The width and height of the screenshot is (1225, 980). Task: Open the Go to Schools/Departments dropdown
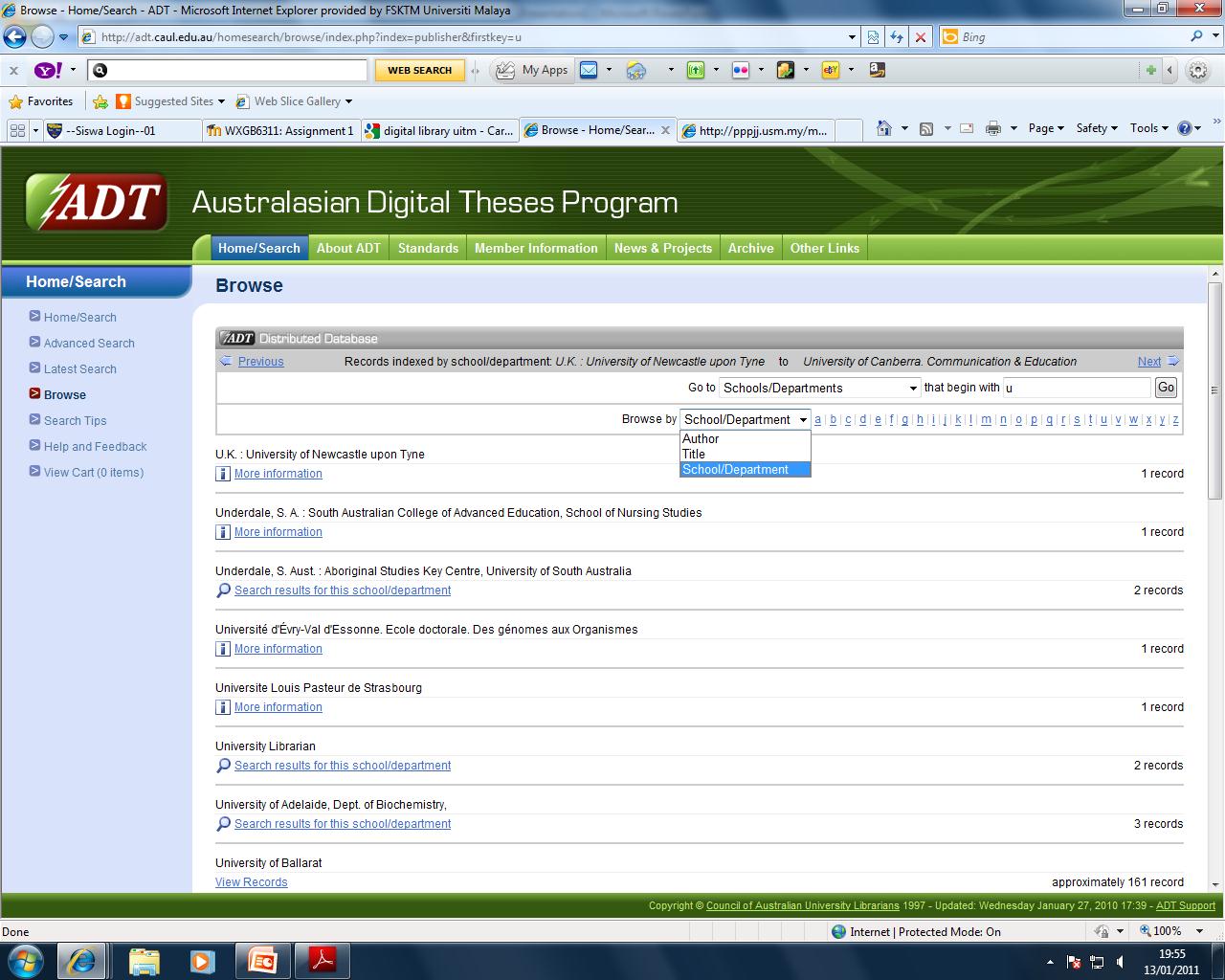[x=820, y=388]
